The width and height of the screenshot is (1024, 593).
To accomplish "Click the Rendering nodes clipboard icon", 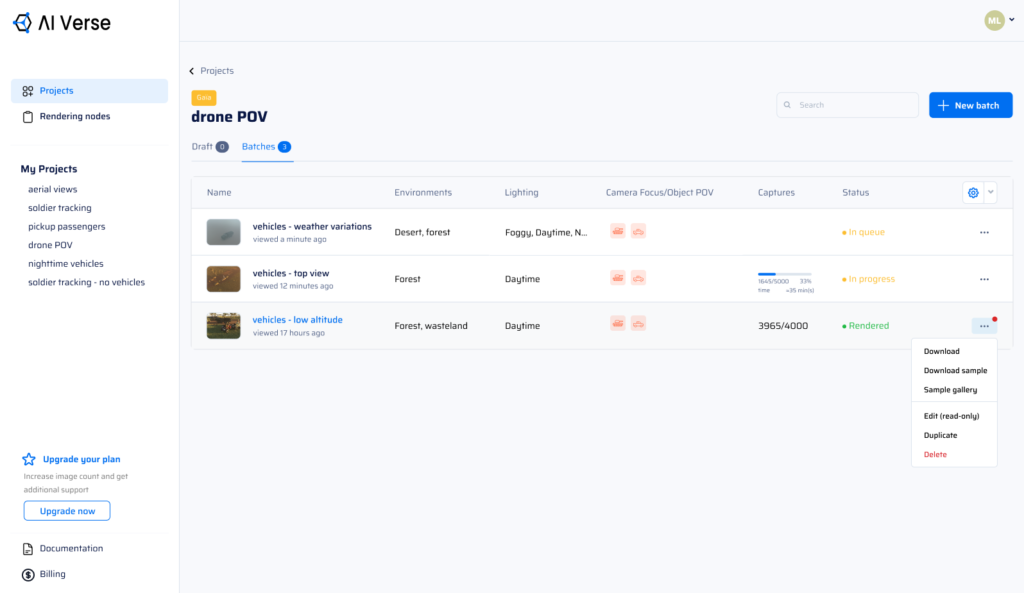I will tap(28, 117).
